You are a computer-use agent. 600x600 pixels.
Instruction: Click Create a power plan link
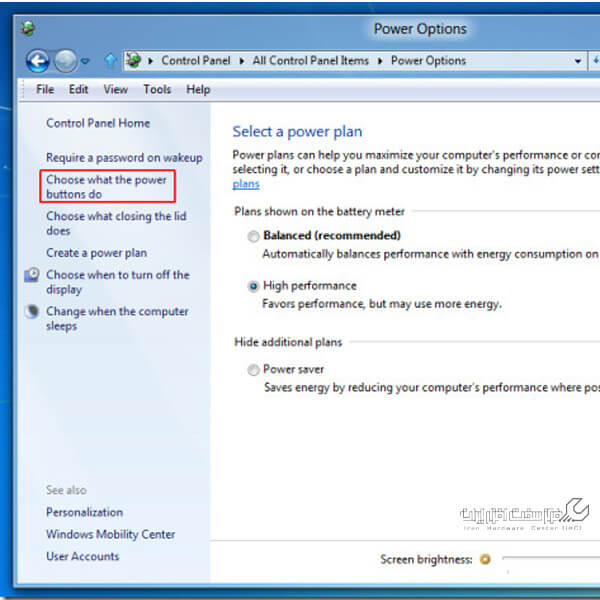pos(96,253)
